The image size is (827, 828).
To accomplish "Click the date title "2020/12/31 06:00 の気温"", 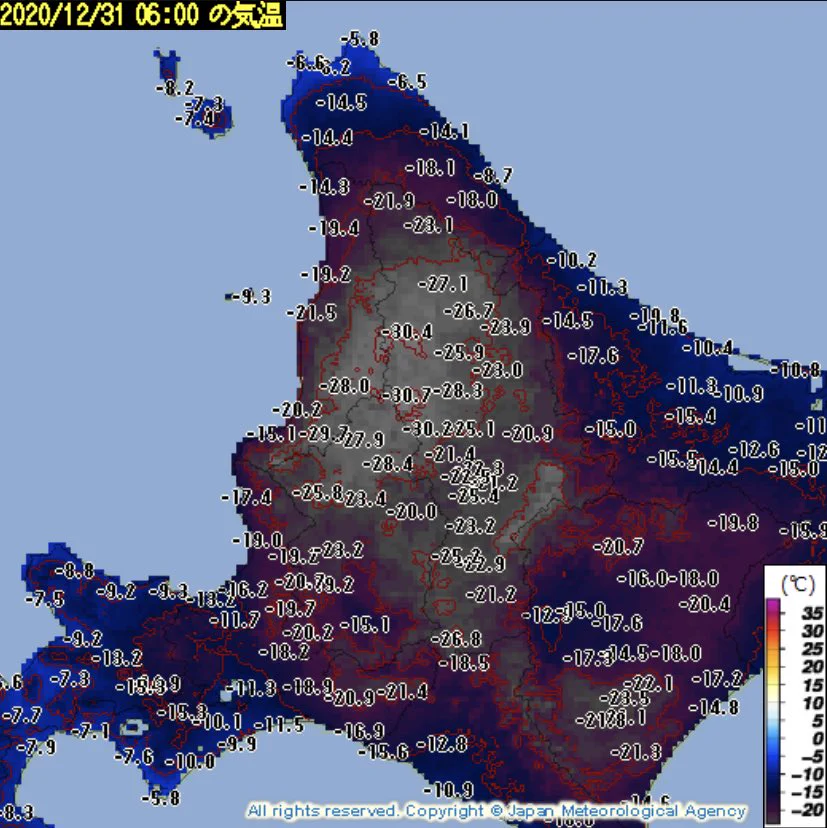I will [x=143, y=15].
